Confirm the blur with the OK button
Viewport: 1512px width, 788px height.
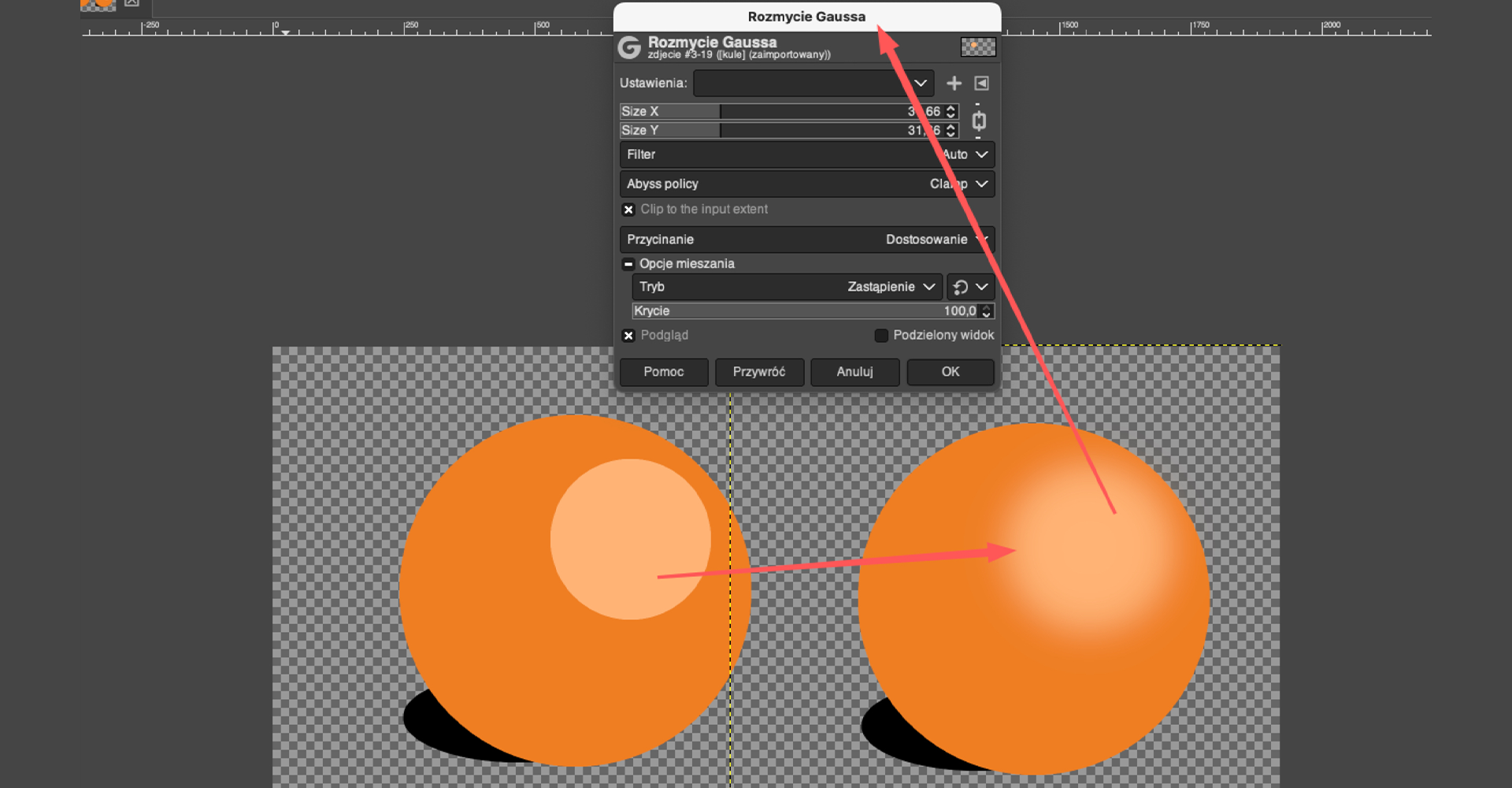pyautogui.click(x=951, y=372)
